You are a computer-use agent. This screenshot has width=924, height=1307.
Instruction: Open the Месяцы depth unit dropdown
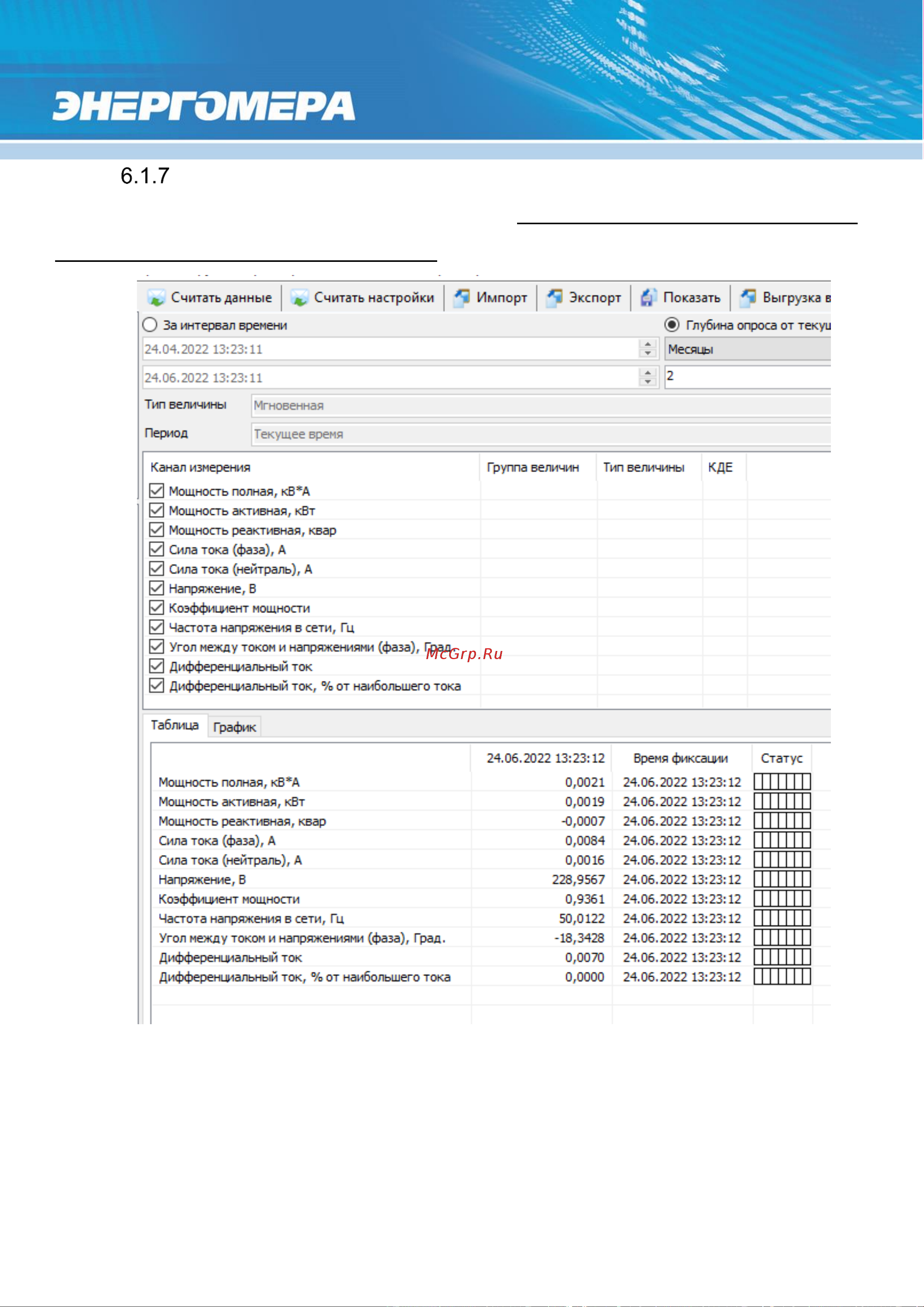click(748, 349)
